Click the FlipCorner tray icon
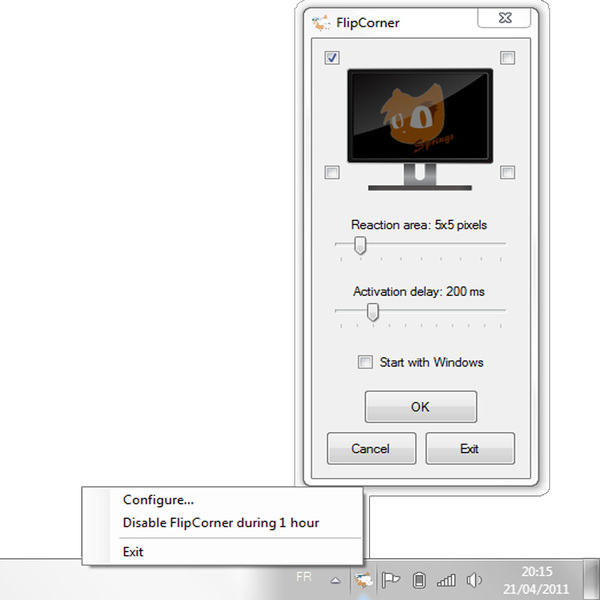The width and height of the screenshot is (600, 600). pos(363,580)
